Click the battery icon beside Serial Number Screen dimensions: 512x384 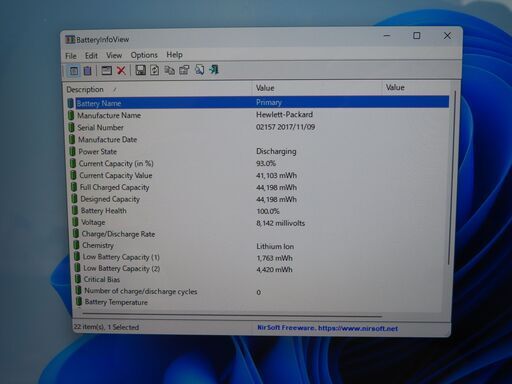[71, 127]
